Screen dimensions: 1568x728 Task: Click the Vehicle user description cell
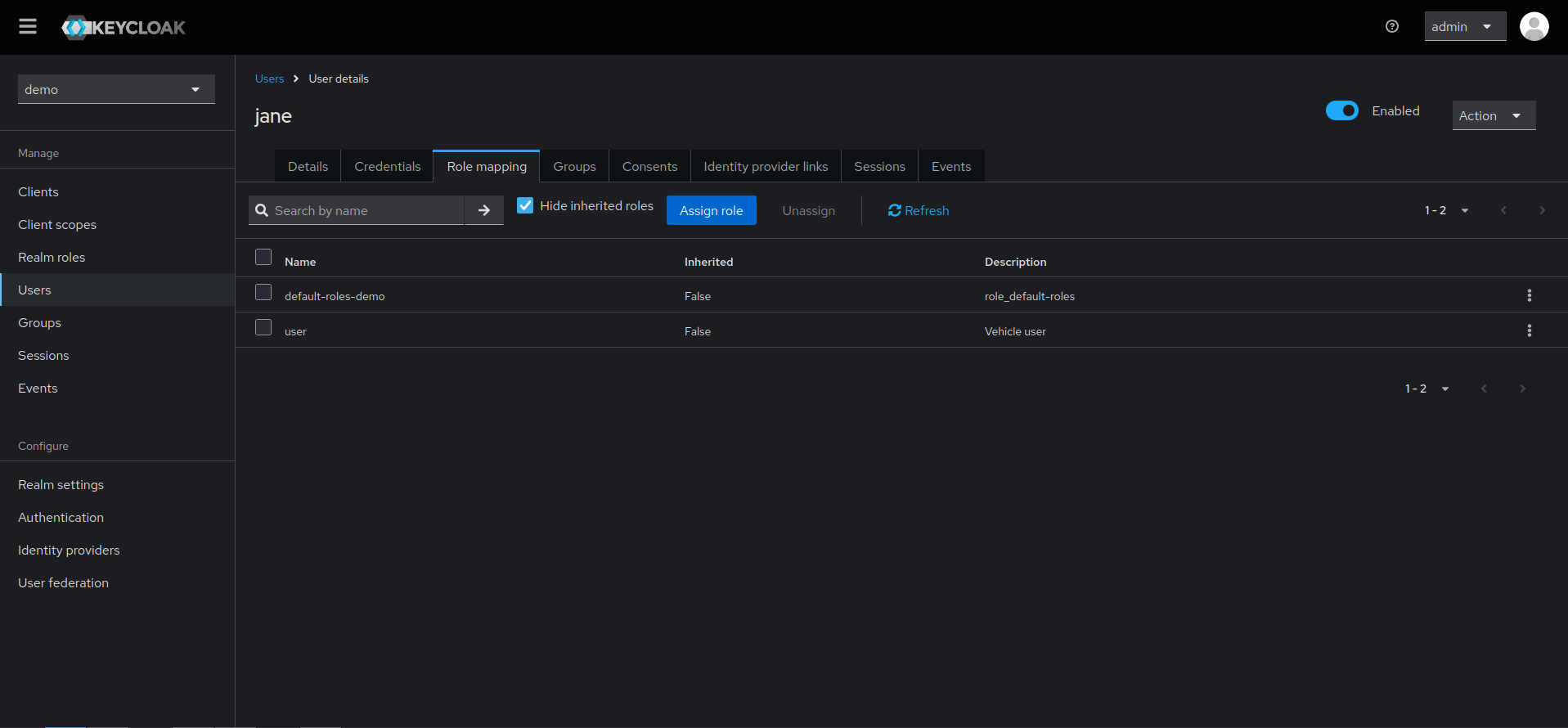coord(1015,331)
